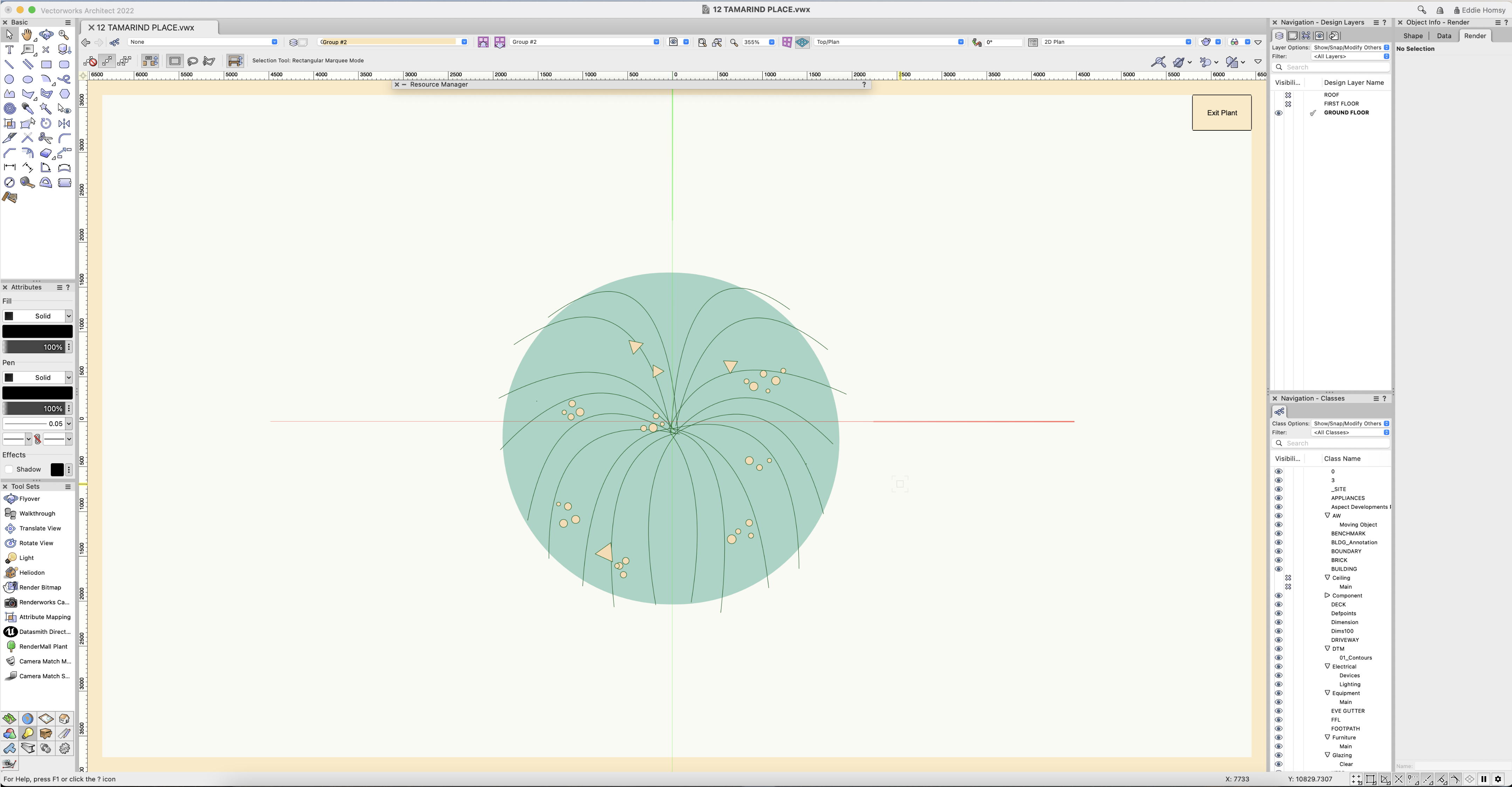The width and height of the screenshot is (1512, 787).
Task: Select the Pan tool in the Basic palette
Action: tap(27, 35)
